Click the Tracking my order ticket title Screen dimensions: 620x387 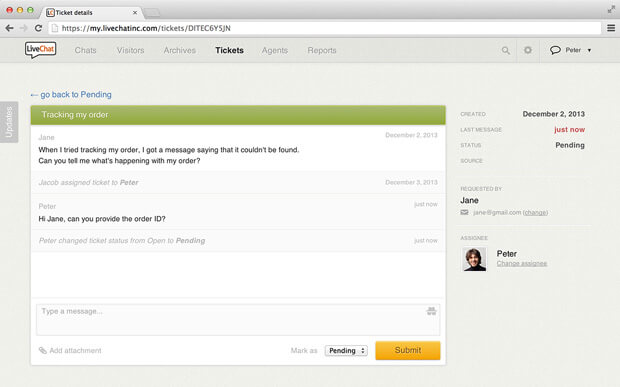pyautogui.click(x=75, y=115)
